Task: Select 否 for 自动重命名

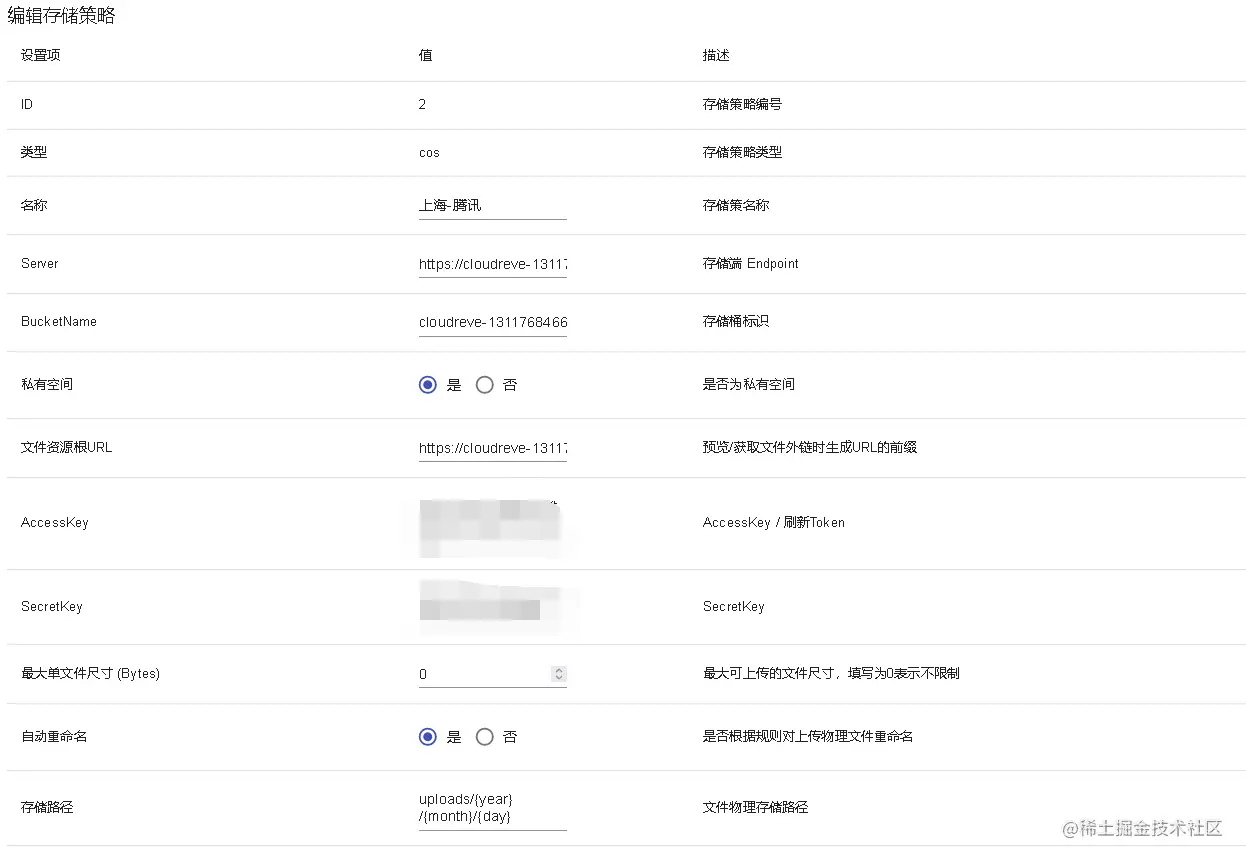Action: [x=485, y=736]
